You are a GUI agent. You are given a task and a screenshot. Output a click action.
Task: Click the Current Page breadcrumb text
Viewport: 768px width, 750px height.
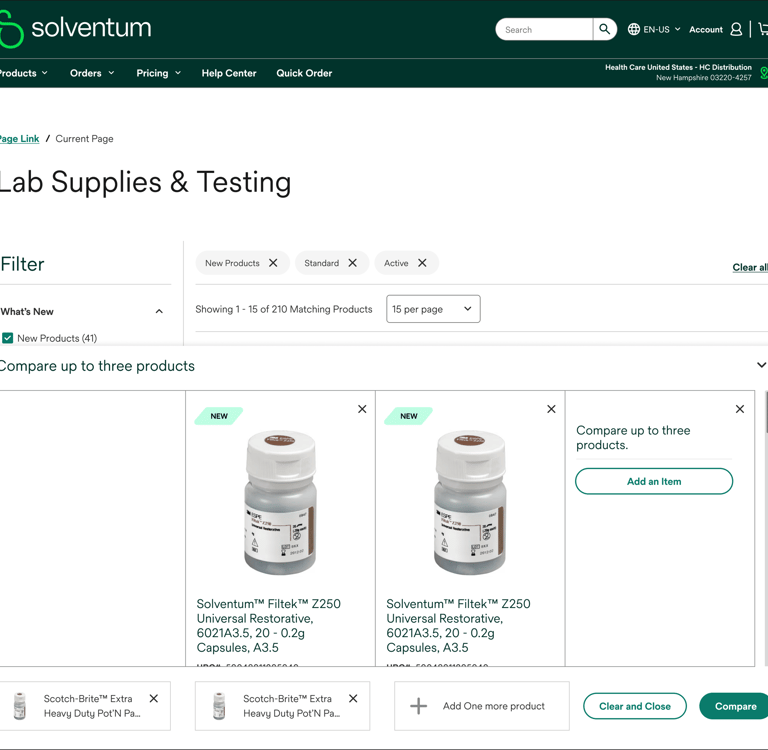[84, 139]
